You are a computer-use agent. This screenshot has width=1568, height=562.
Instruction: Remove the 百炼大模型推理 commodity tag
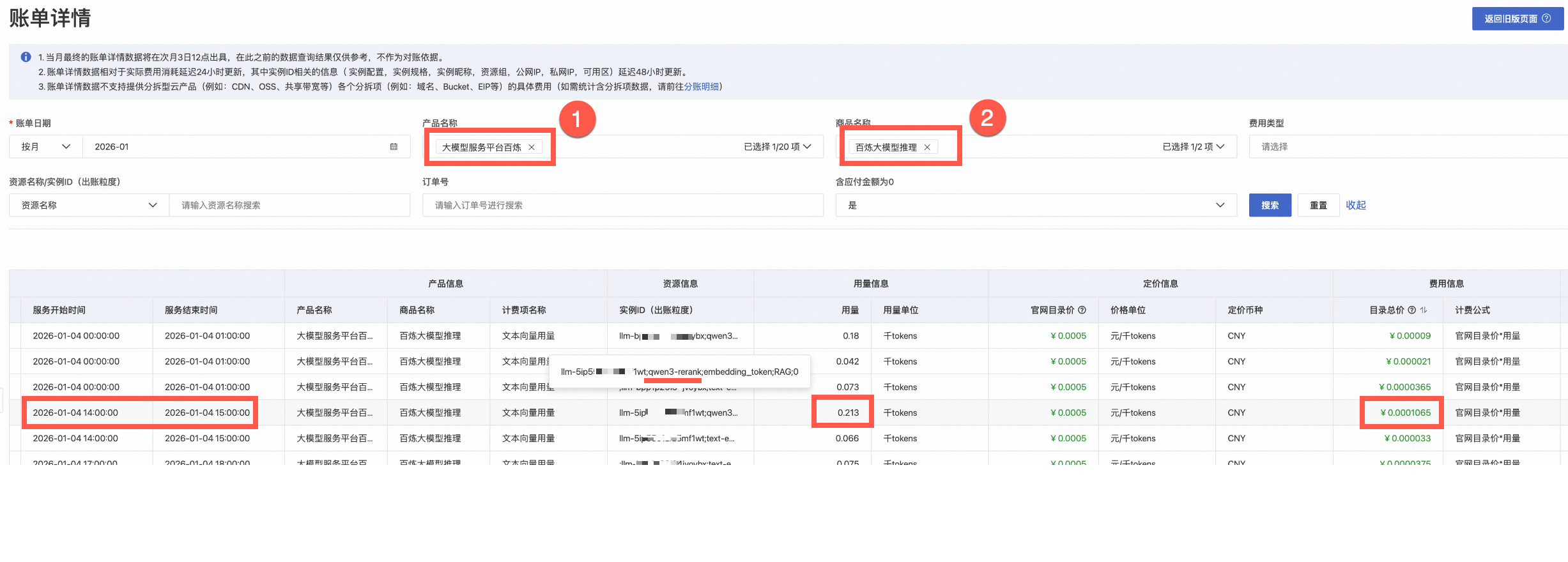927,147
